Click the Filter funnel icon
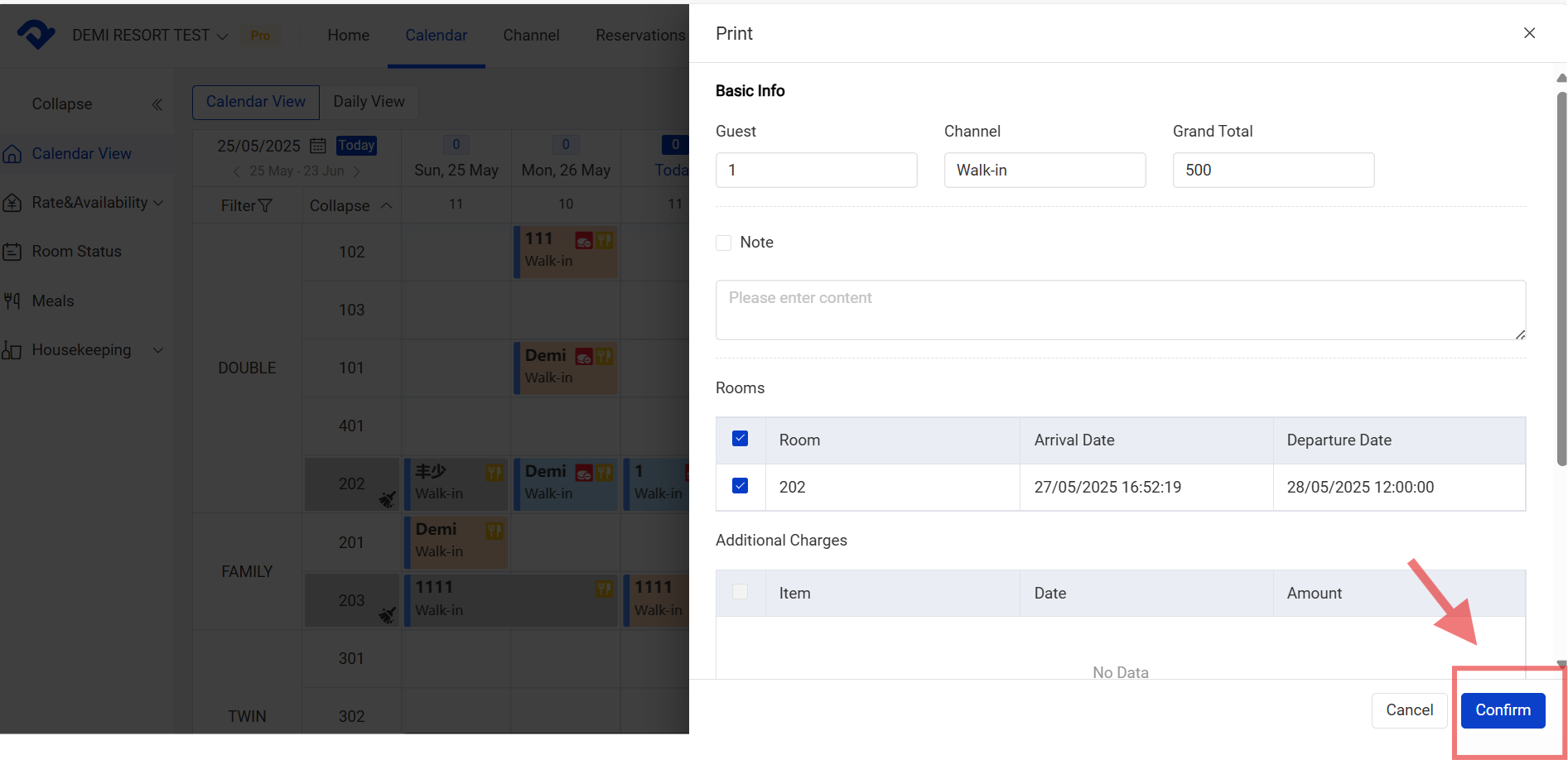1568x760 pixels. 265,205
